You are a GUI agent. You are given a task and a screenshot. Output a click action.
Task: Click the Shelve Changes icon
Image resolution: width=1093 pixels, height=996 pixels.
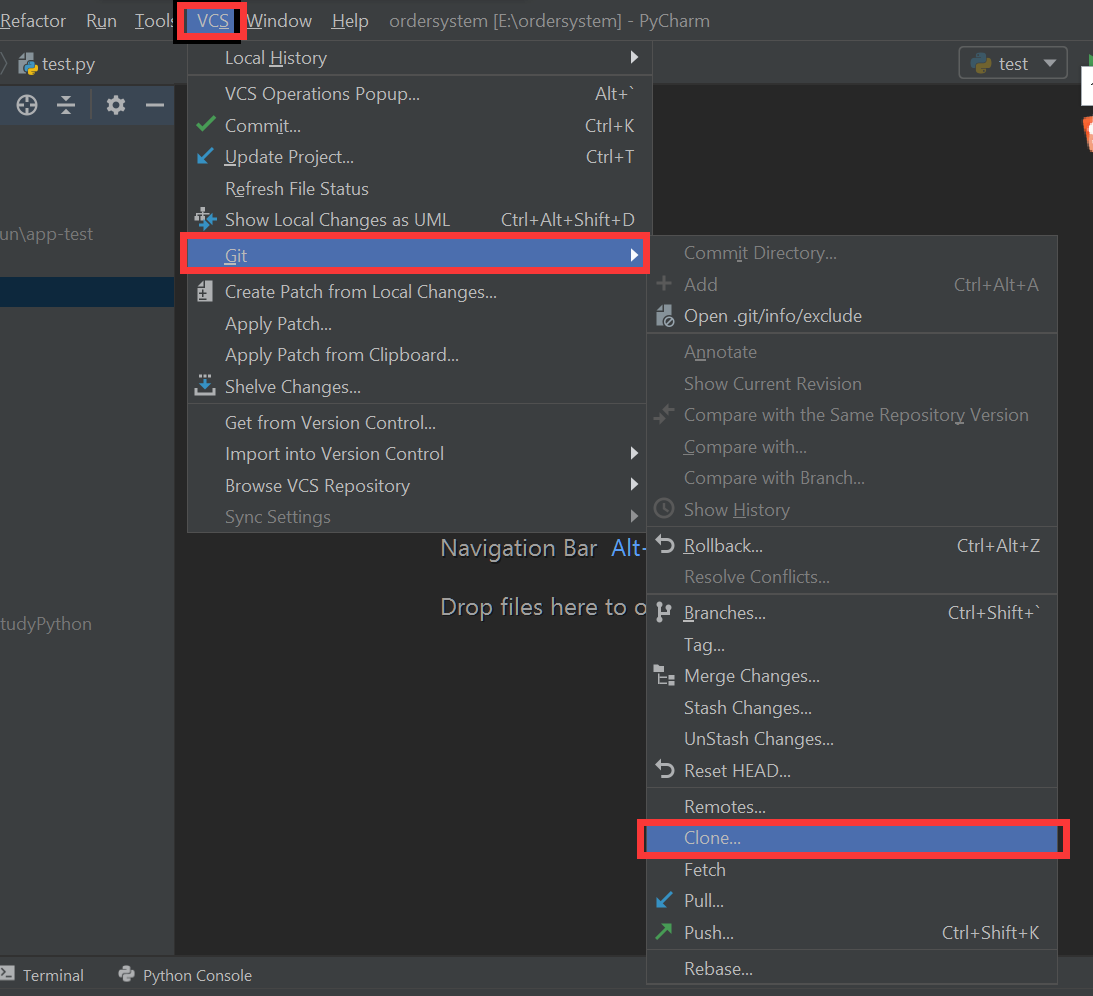tap(204, 385)
